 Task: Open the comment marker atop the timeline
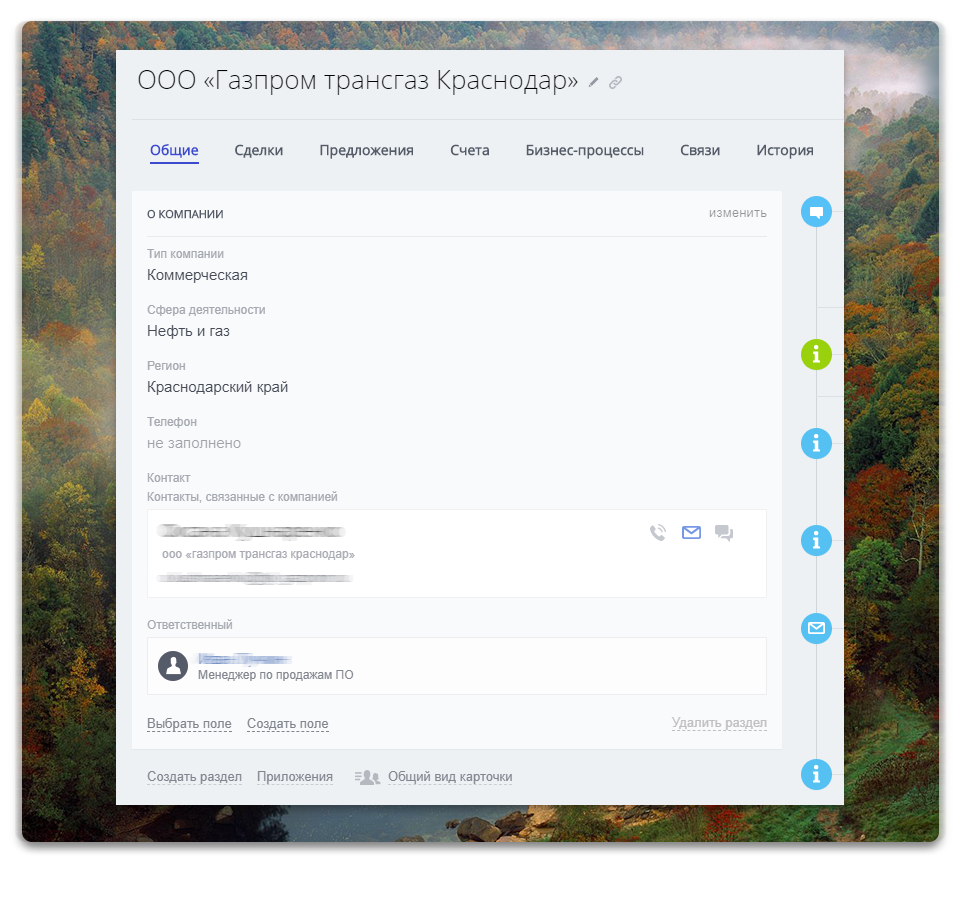816,212
